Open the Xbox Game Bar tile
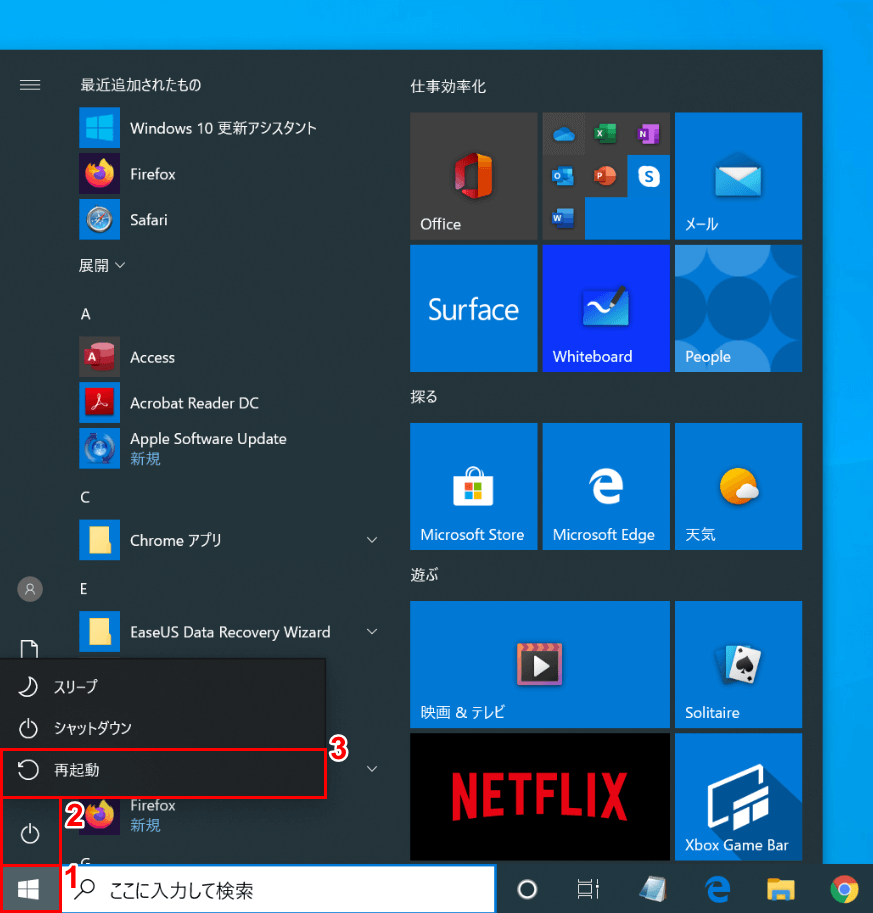The height and width of the screenshot is (913, 873). click(x=738, y=797)
